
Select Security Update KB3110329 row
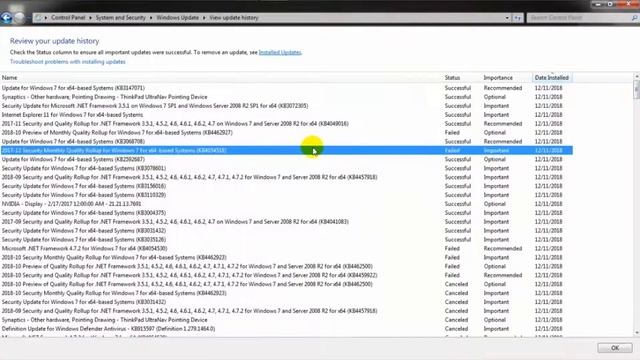pyautogui.click(x=287, y=195)
